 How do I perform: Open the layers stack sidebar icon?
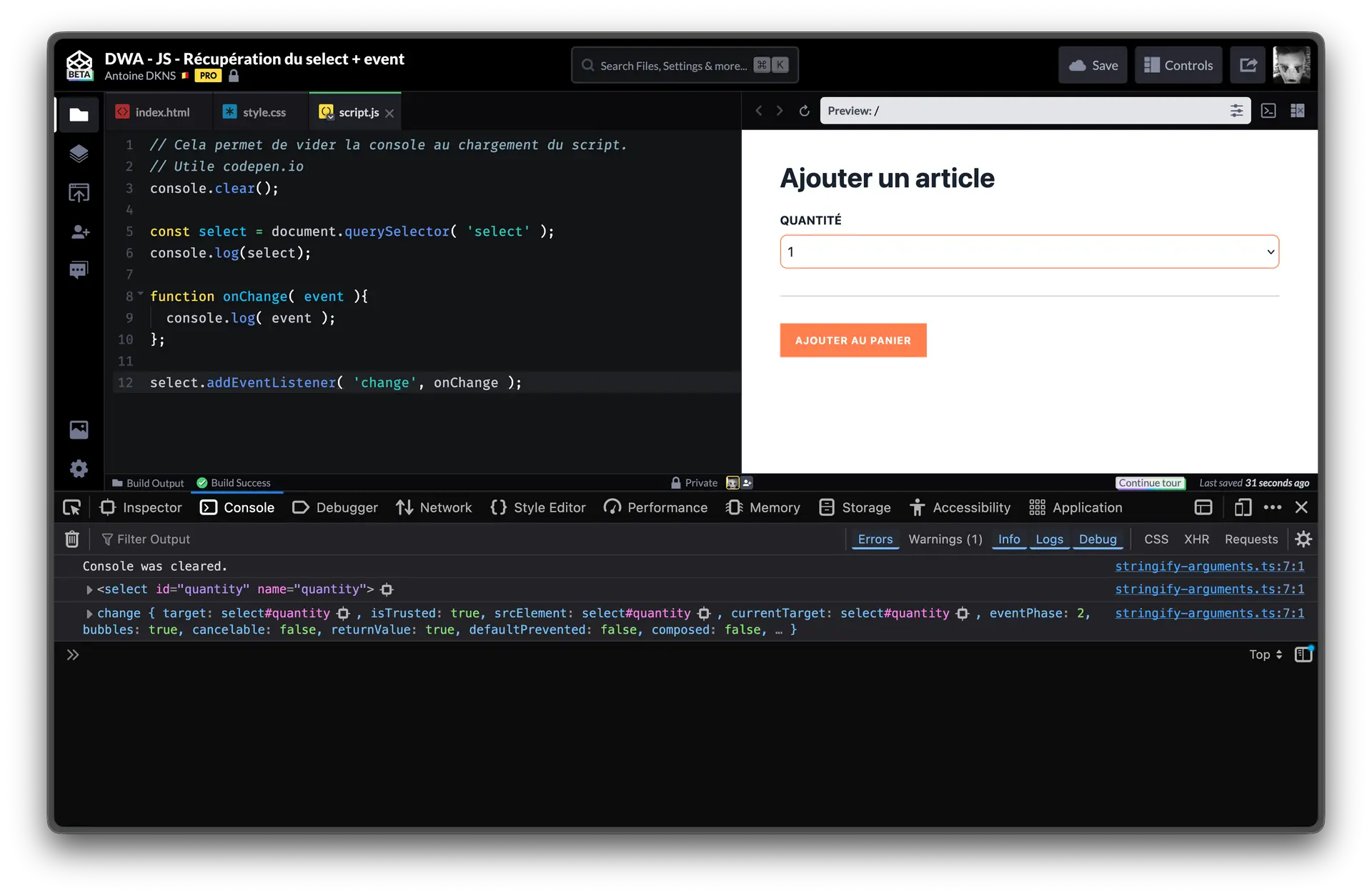point(79,154)
